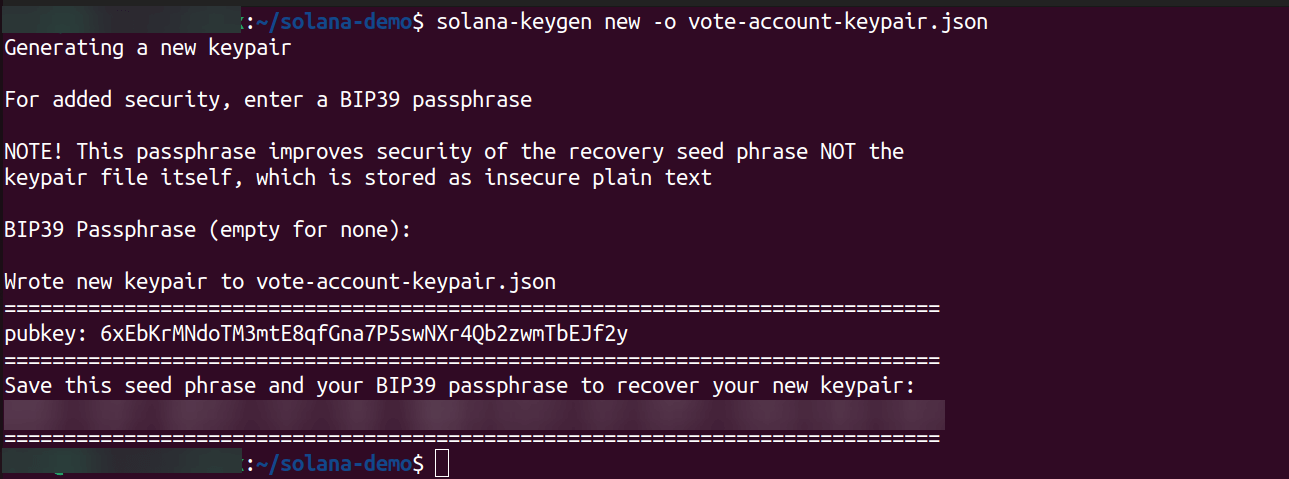Click the "Generating a new keypair" line
This screenshot has height=479, width=1289.
pyautogui.click(x=148, y=47)
